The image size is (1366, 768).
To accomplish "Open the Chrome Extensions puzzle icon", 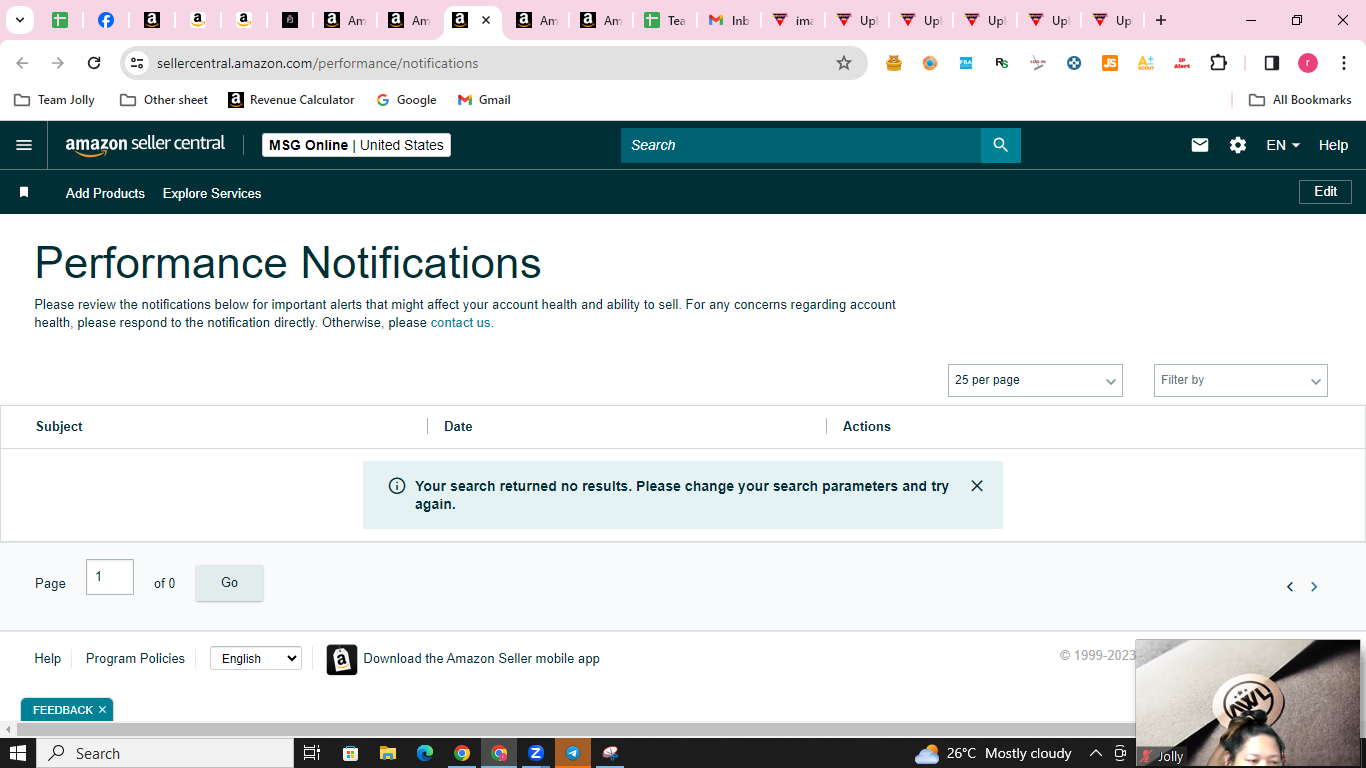I will 1218,63.
